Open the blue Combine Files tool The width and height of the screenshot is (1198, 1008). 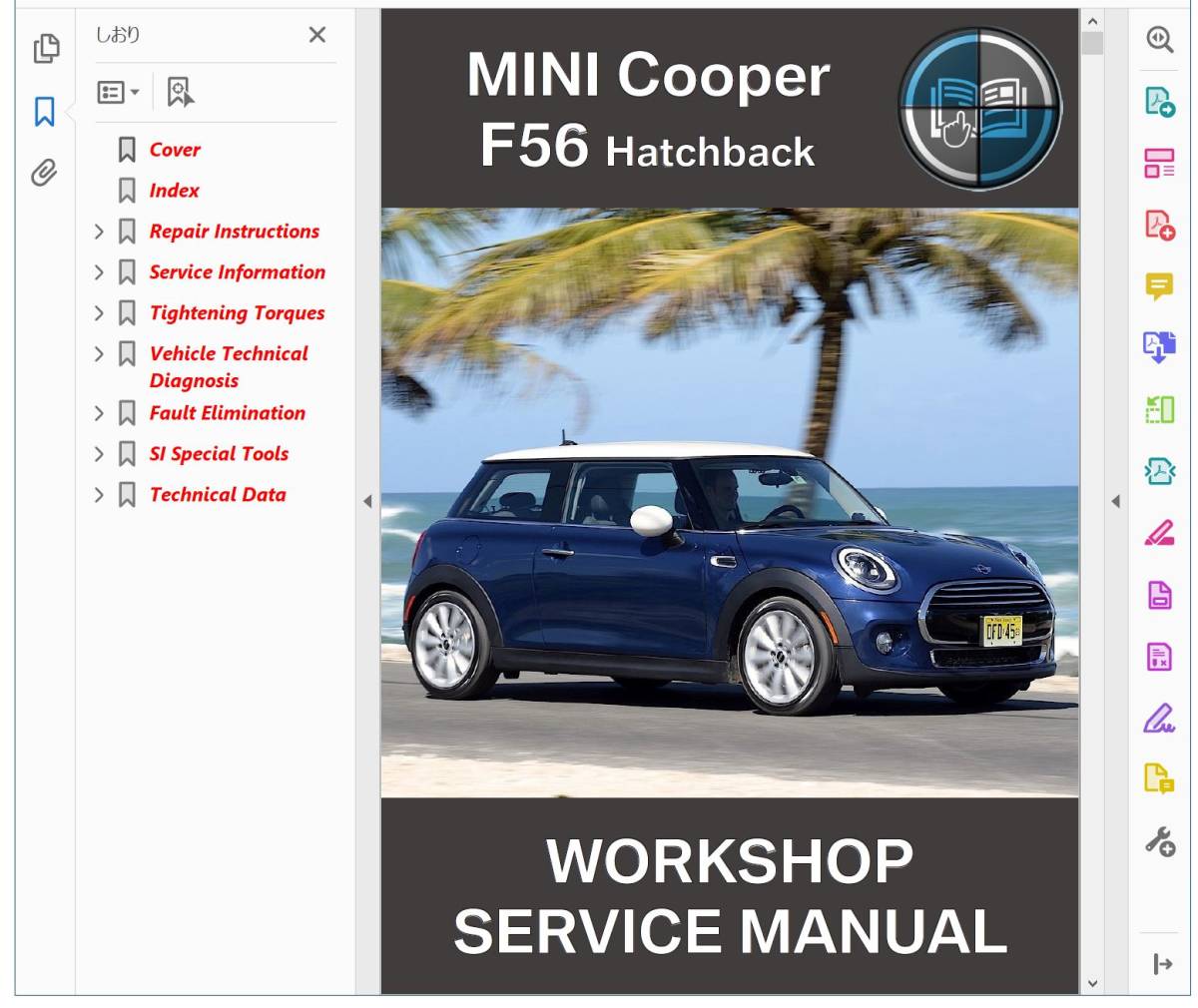[1159, 347]
